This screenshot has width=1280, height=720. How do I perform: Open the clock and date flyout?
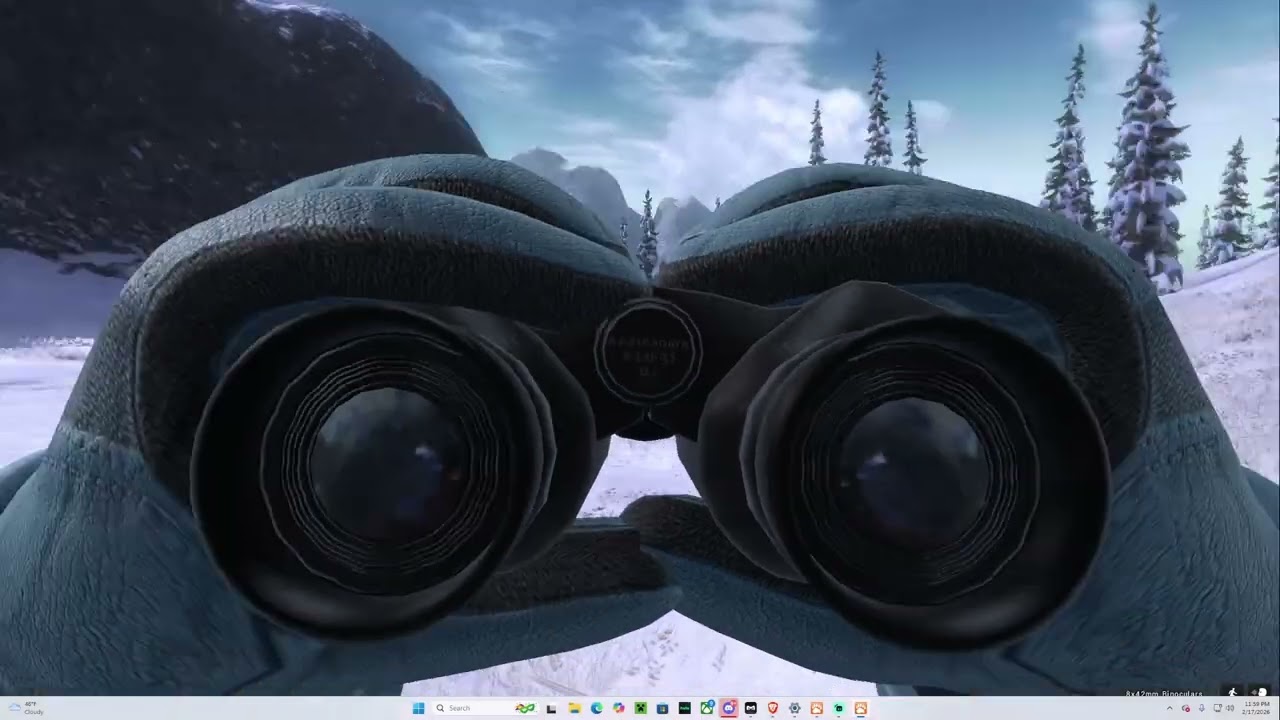pyautogui.click(x=1257, y=708)
